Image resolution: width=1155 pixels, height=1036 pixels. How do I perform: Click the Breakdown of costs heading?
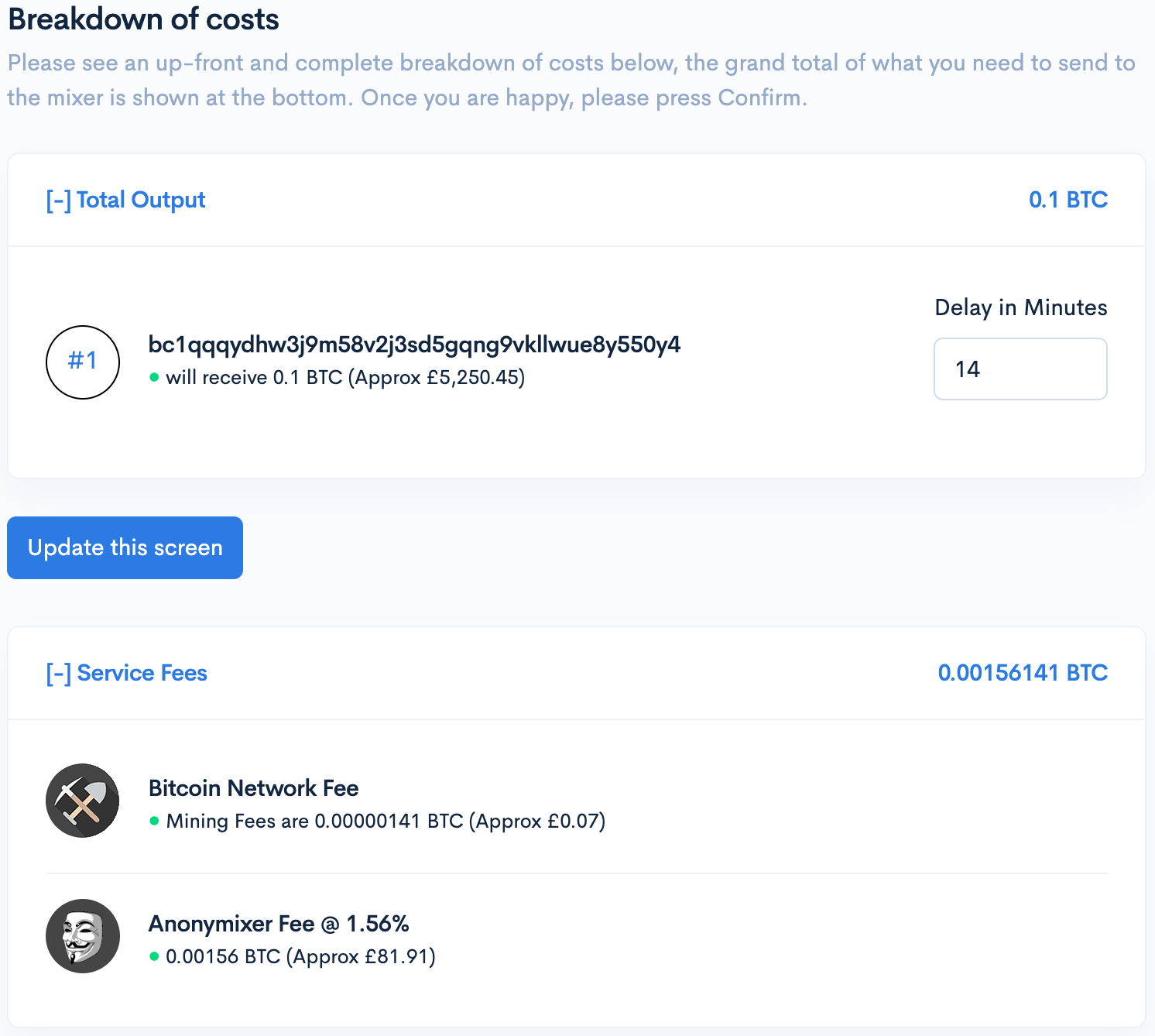point(143,19)
